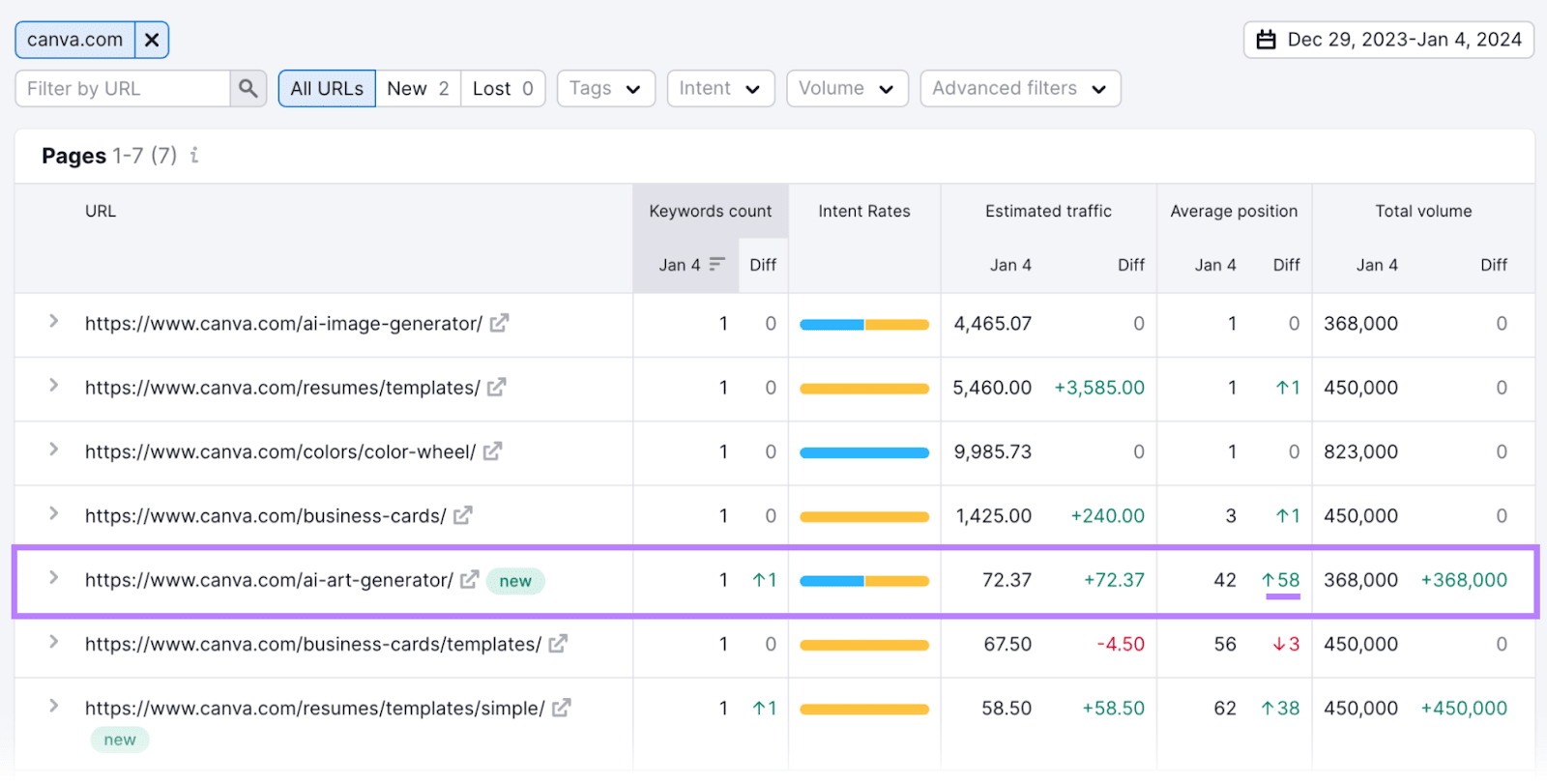Open ai-art-generator external link icon
Screen dimensions: 1547x784
[470, 579]
